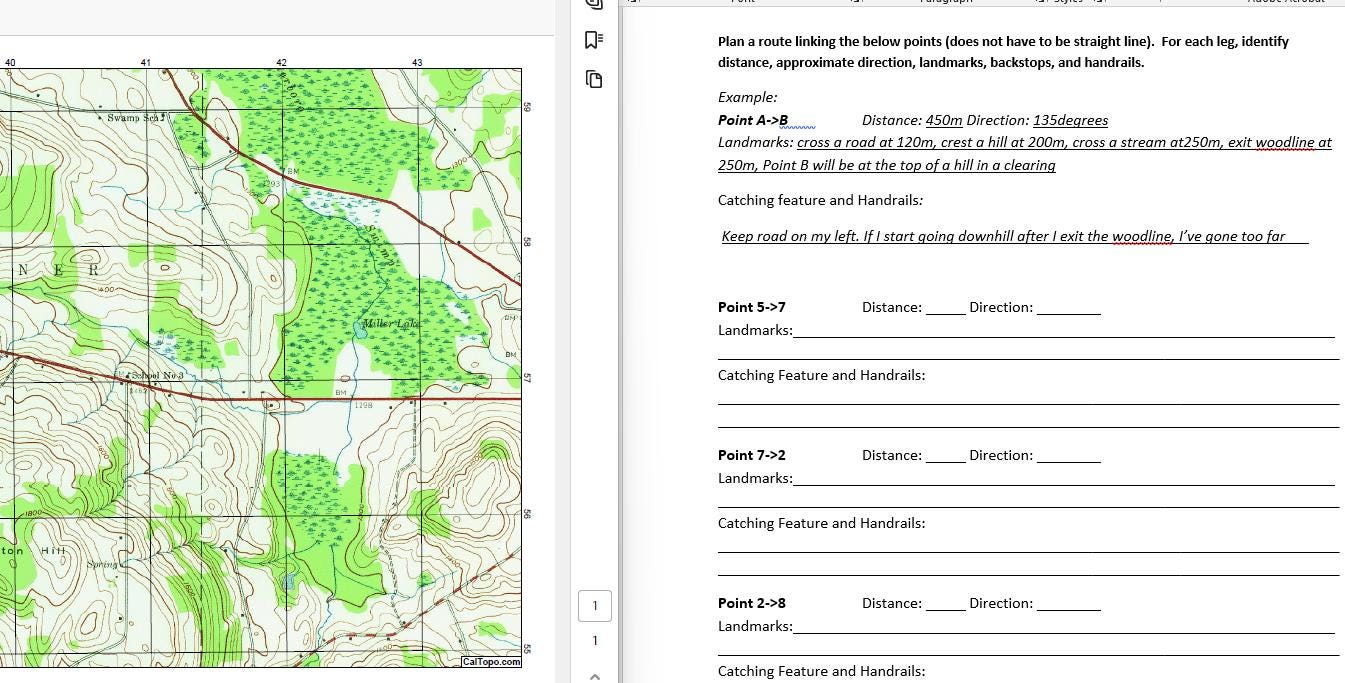The image size is (1345, 683).
Task: Click the Keep road on my left example sentence
Action: [1003, 236]
